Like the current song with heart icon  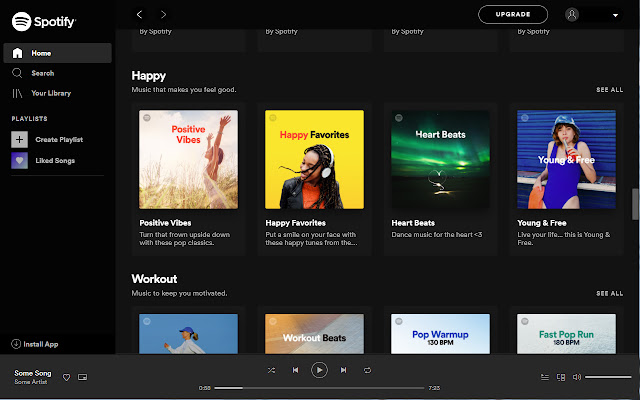click(x=67, y=377)
